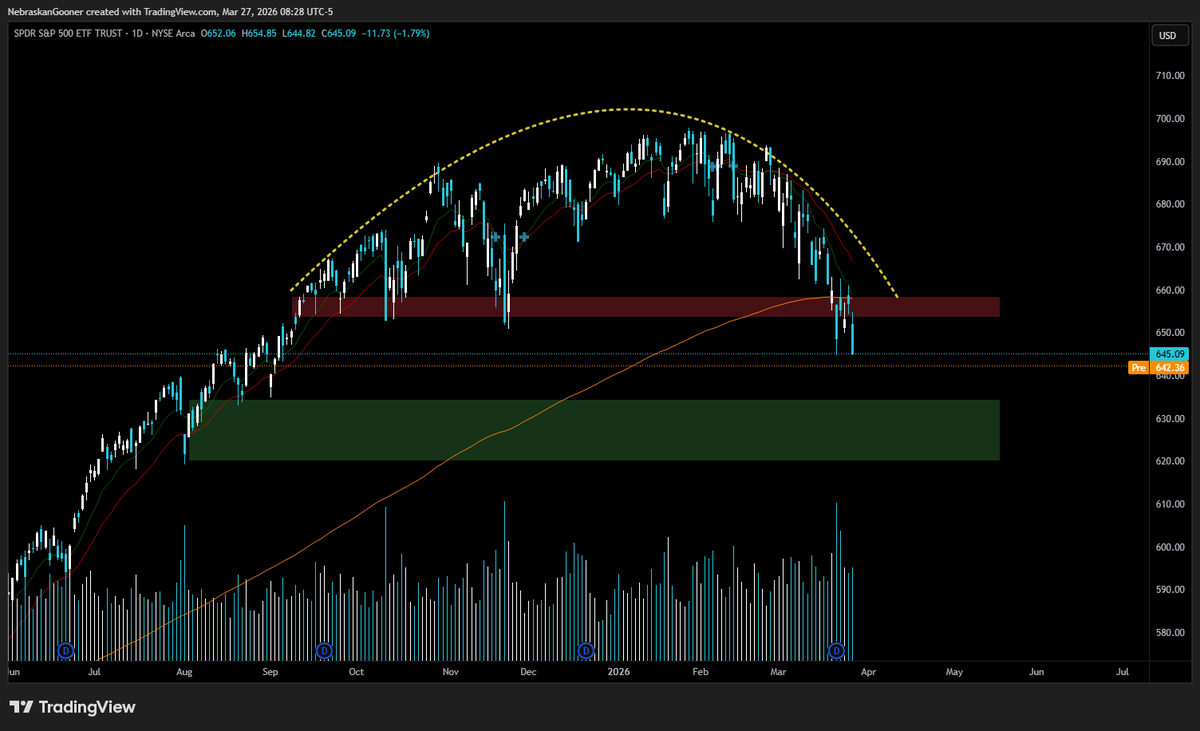Click the 710.00 price axis label
This screenshot has height=731, width=1200.
(x=1170, y=76)
